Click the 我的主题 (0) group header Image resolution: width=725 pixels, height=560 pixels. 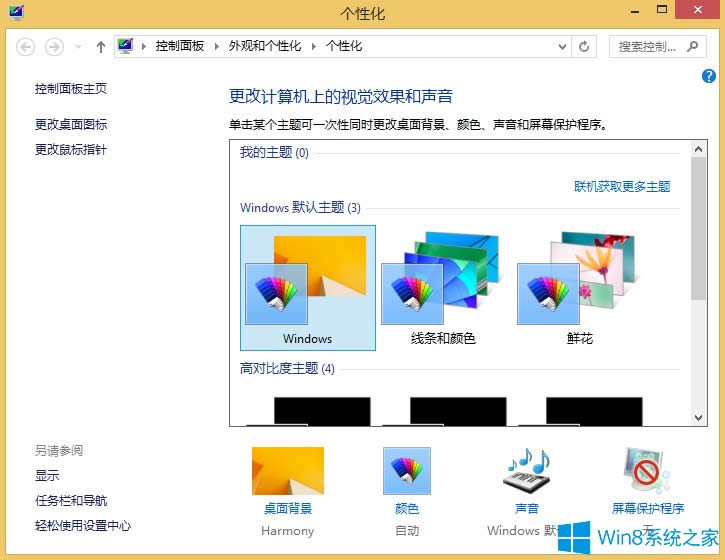tap(274, 152)
